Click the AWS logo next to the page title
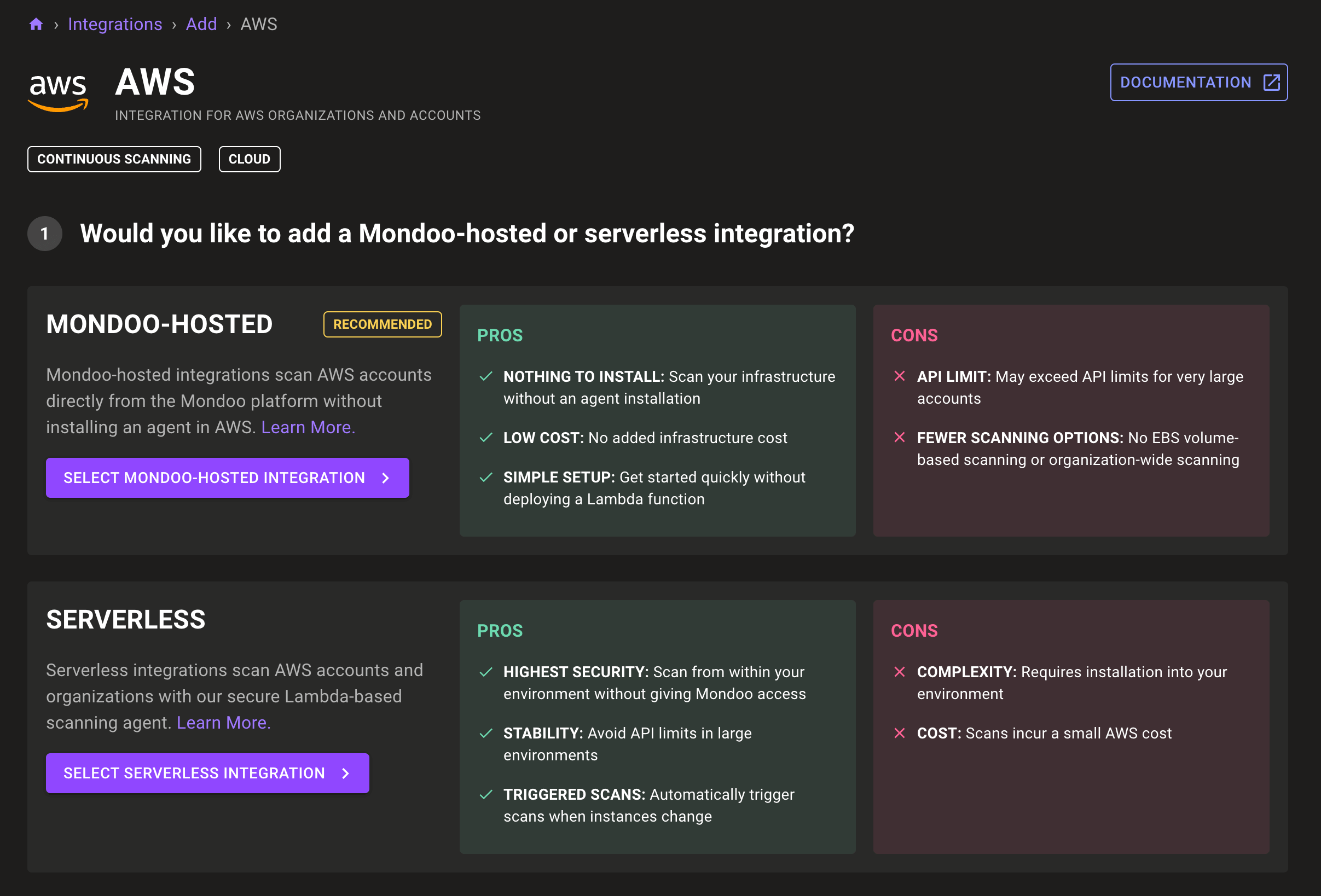 point(59,91)
